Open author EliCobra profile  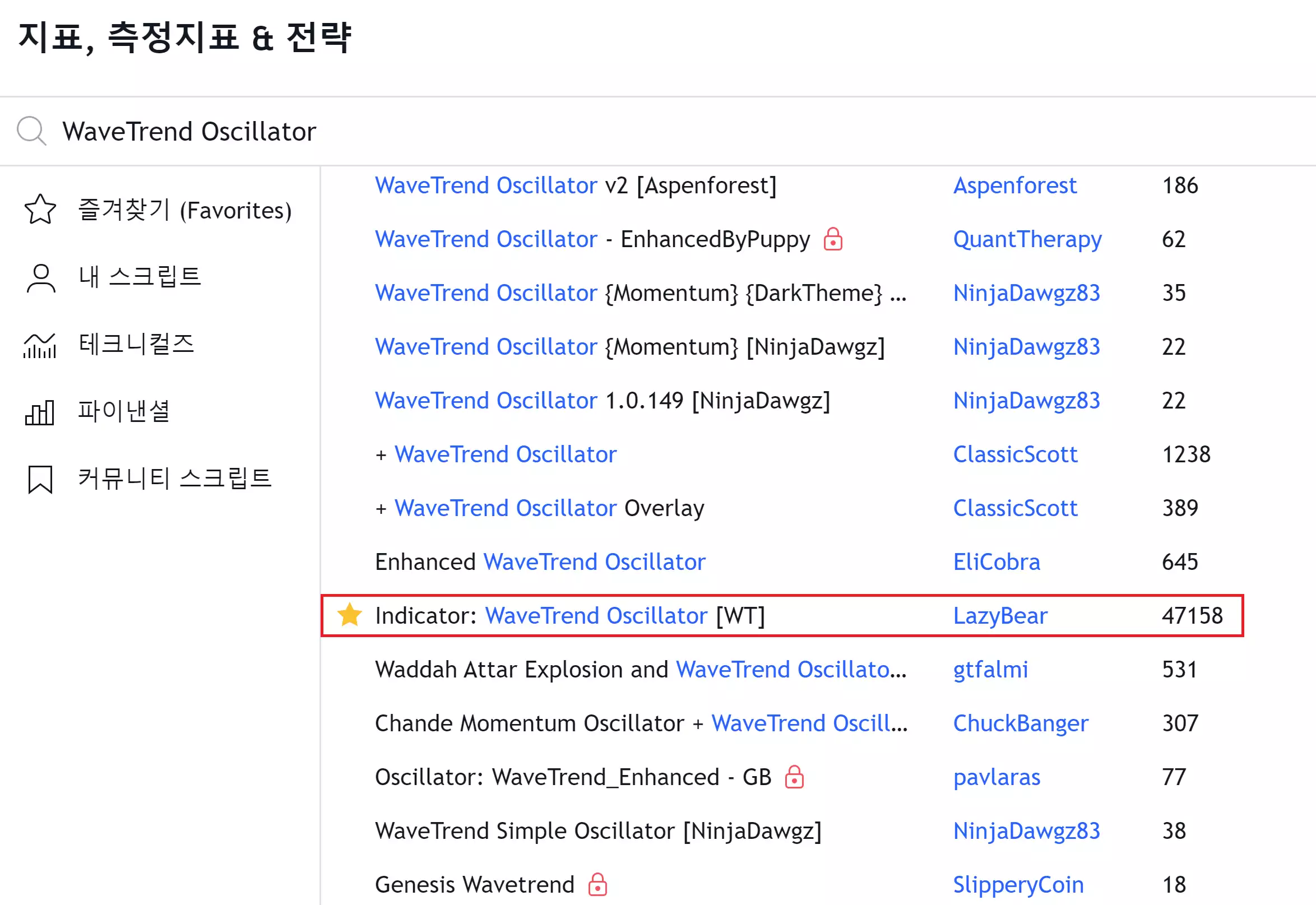pos(997,562)
